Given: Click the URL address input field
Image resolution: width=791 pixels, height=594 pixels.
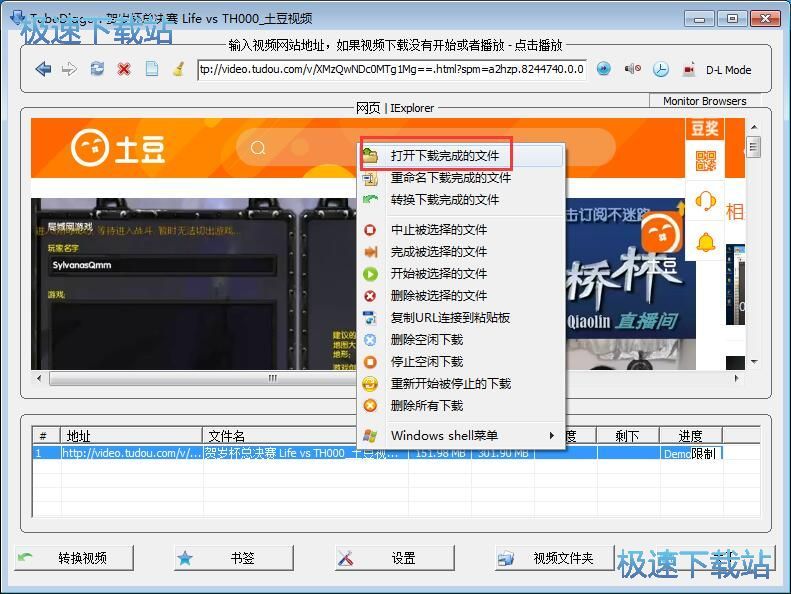Looking at the screenshot, I should [390, 69].
